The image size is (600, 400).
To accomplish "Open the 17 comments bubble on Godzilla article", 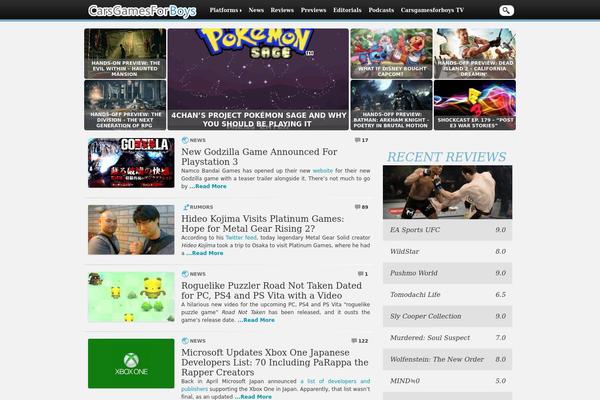I will tap(361, 140).
